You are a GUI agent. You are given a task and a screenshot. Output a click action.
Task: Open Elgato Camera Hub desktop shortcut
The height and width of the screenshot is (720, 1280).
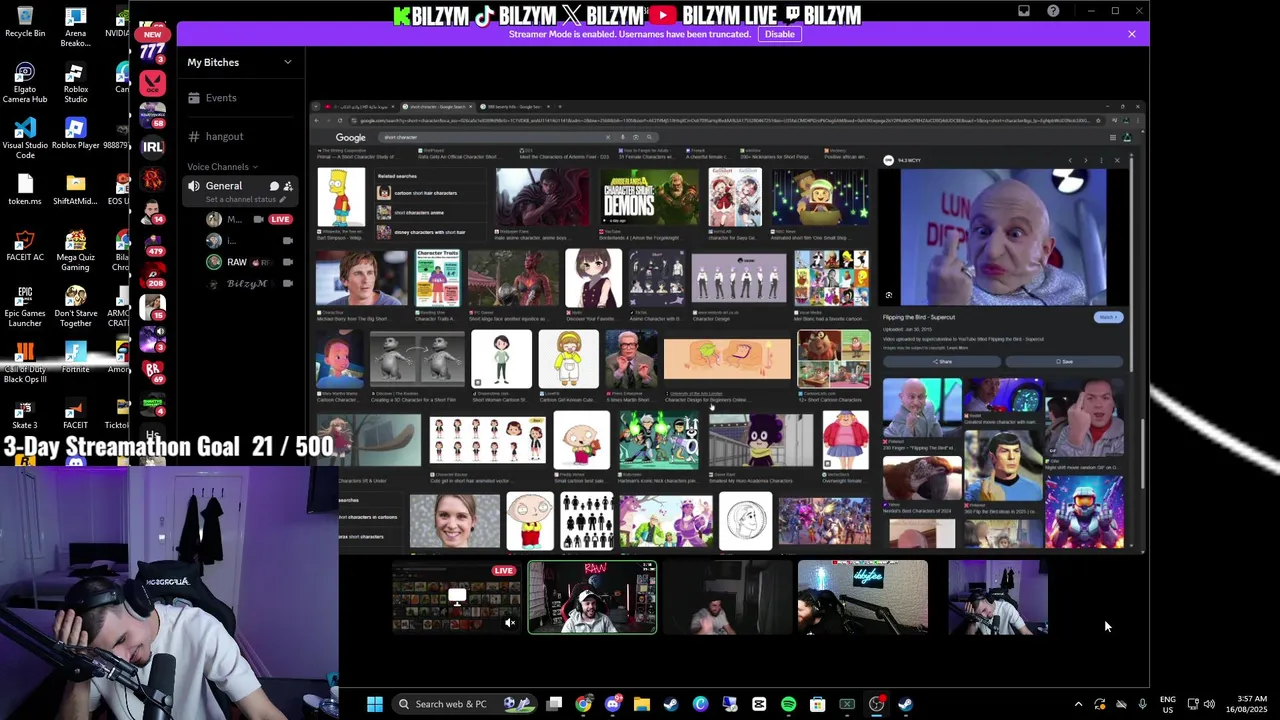(25, 84)
